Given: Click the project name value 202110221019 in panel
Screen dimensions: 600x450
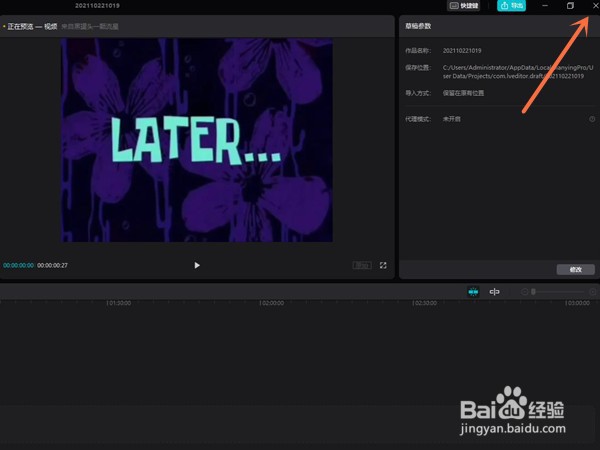Looking at the screenshot, I should coord(462,51).
